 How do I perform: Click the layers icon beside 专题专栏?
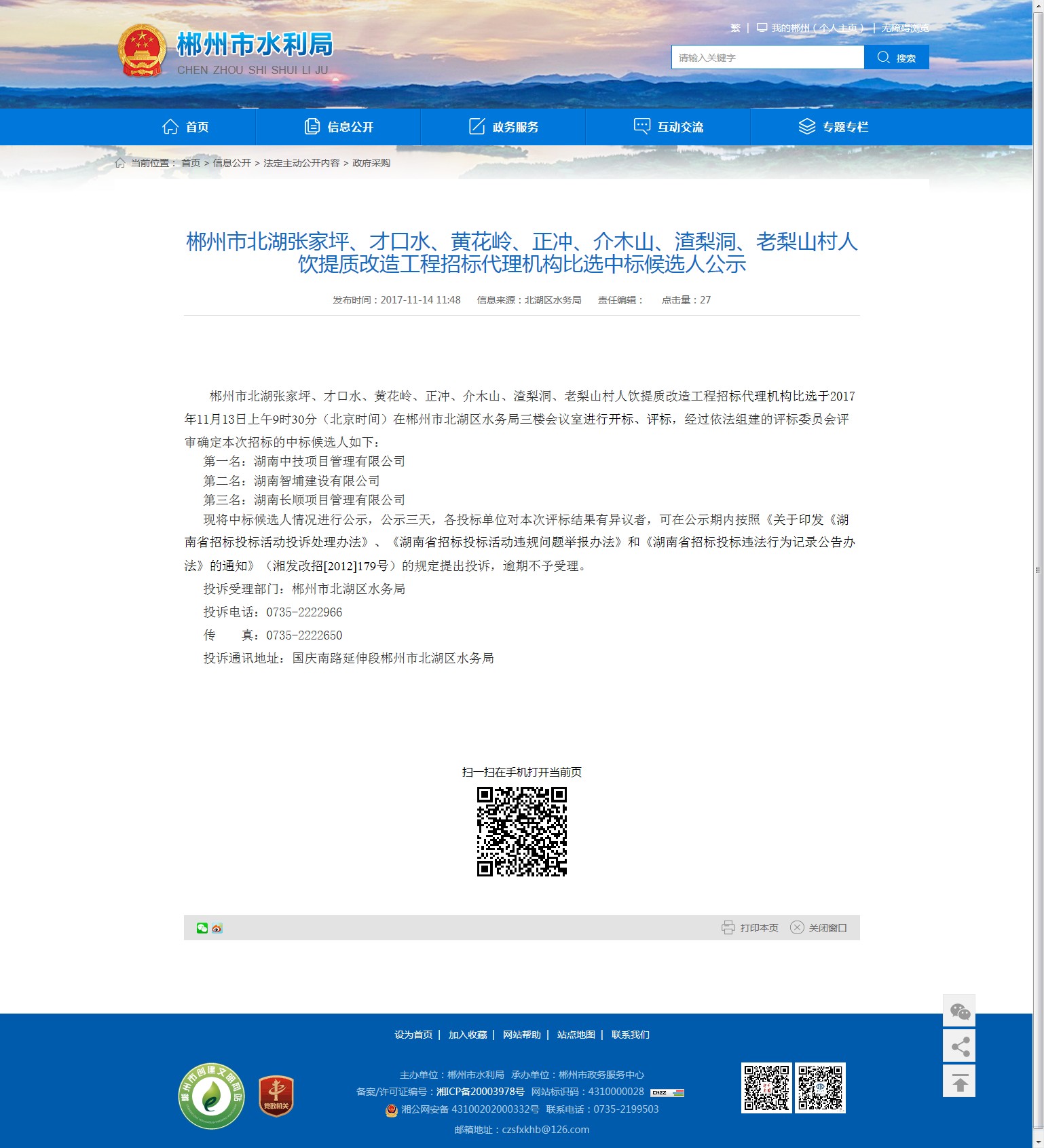click(x=807, y=127)
